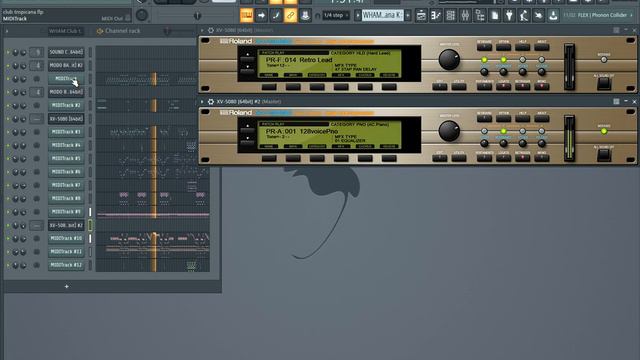The width and height of the screenshot is (640, 360).
Task: Open the WHAM Club channel filter dropdown
Action: [65, 31]
